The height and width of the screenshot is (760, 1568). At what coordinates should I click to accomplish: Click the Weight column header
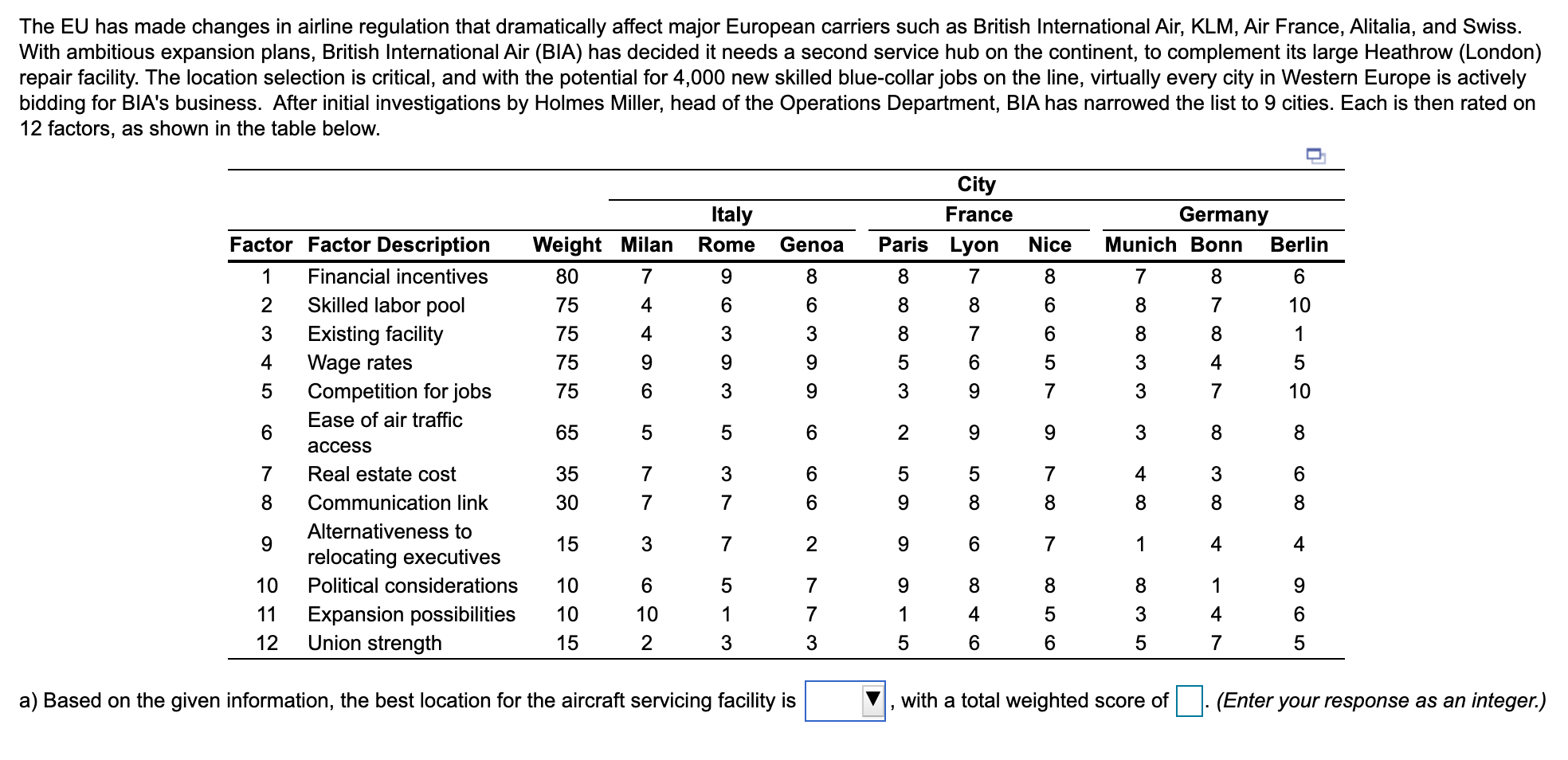click(x=566, y=245)
